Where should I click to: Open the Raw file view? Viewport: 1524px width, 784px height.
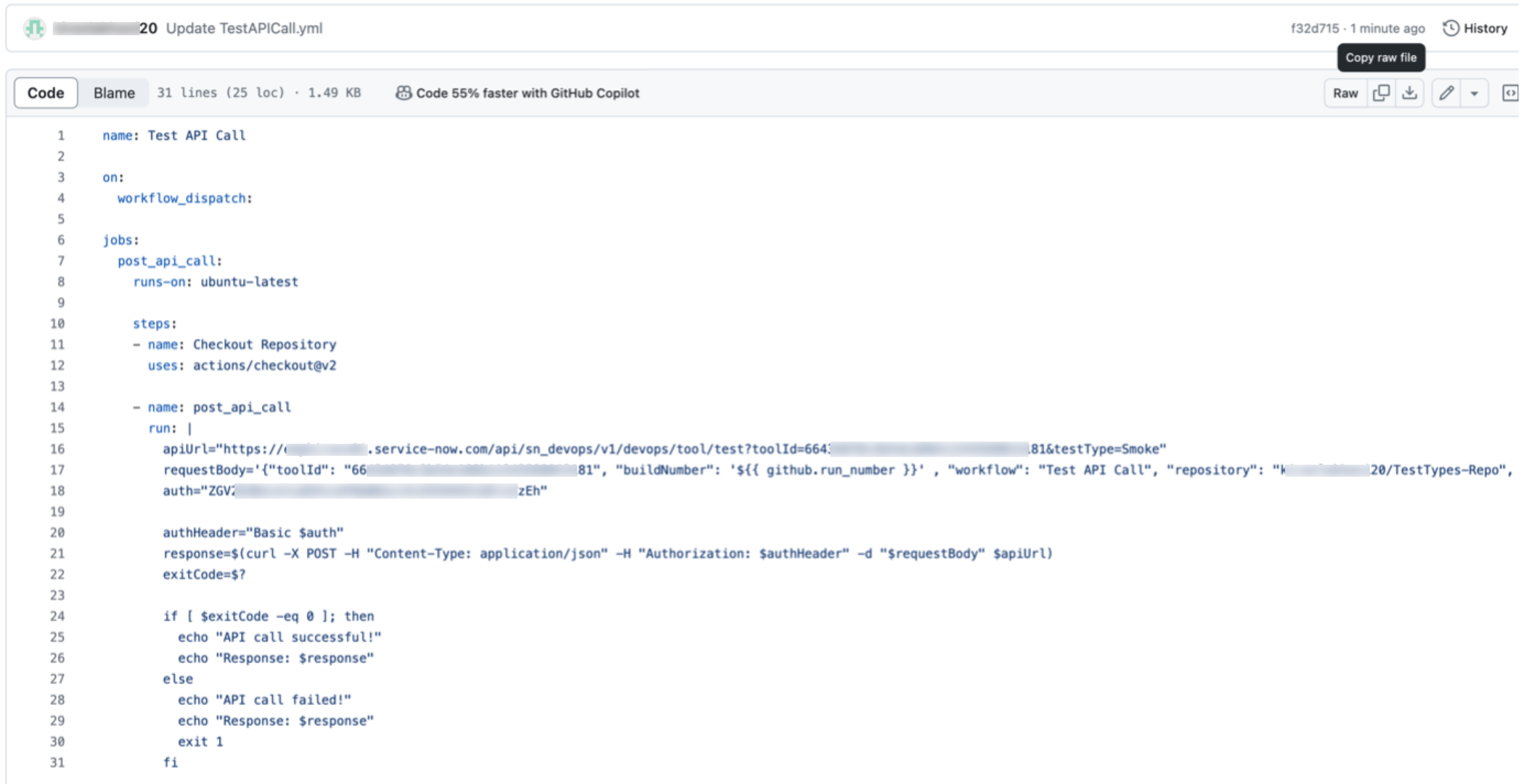click(x=1345, y=93)
